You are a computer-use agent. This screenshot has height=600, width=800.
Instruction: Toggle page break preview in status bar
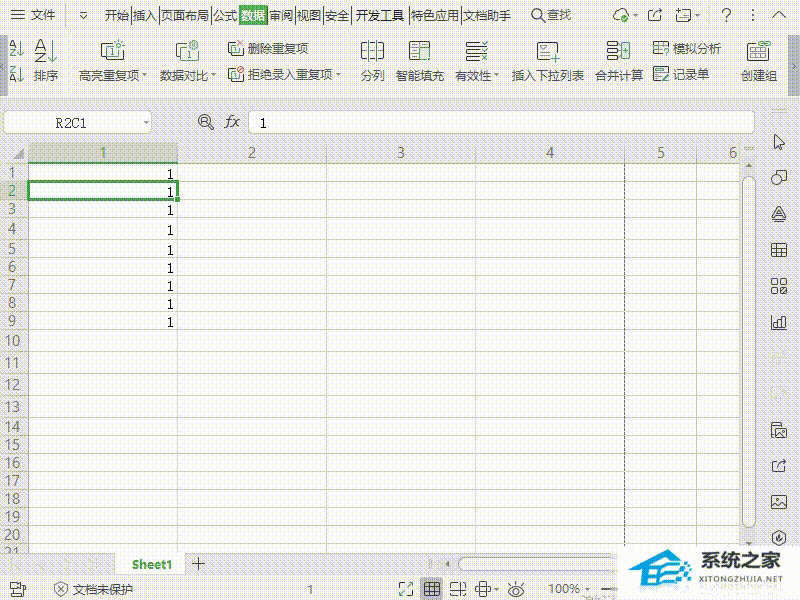(x=458, y=589)
